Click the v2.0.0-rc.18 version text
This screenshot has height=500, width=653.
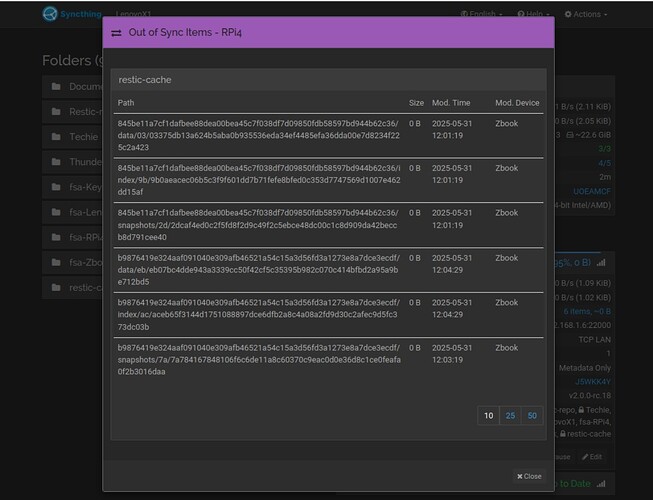(590, 396)
